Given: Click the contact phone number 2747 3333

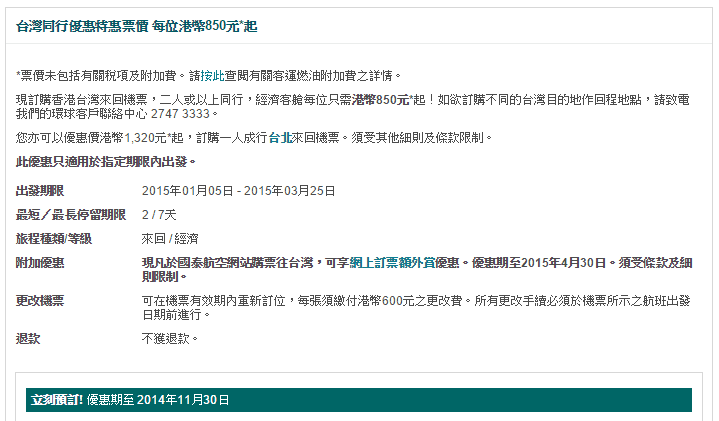Looking at the screenshot, I should 185,114.
